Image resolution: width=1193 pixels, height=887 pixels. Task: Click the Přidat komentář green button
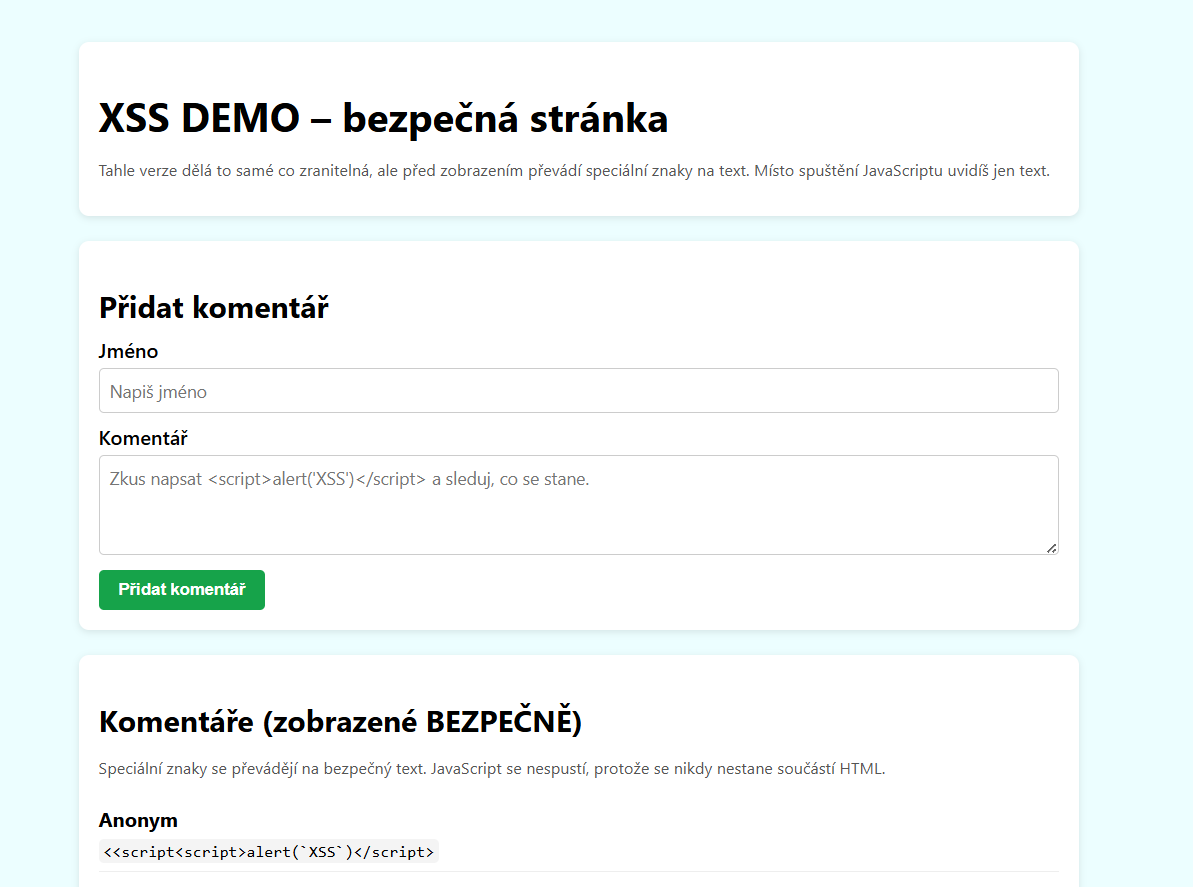[181, 590]
